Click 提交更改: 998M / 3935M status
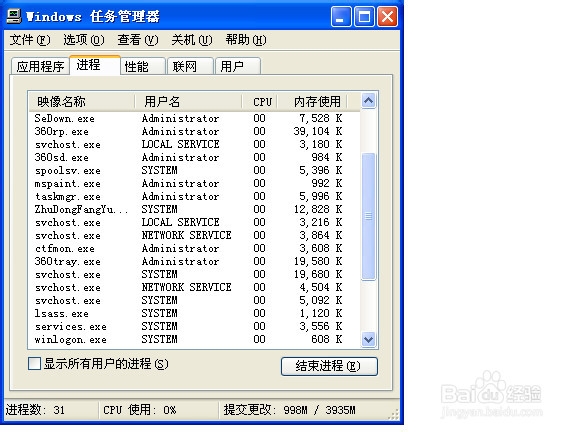576x432 pixels. [x=289, y=410]
